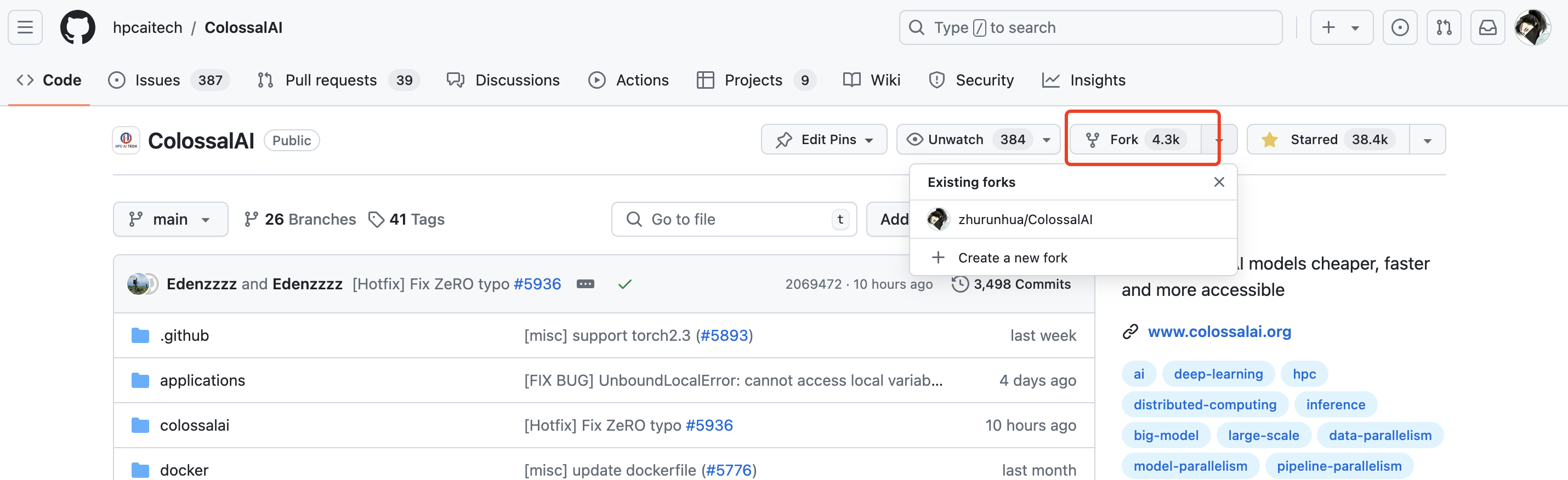Open the Discussions tab
Viewport: 1568px width, 480px height.
[x=503, y=81]
